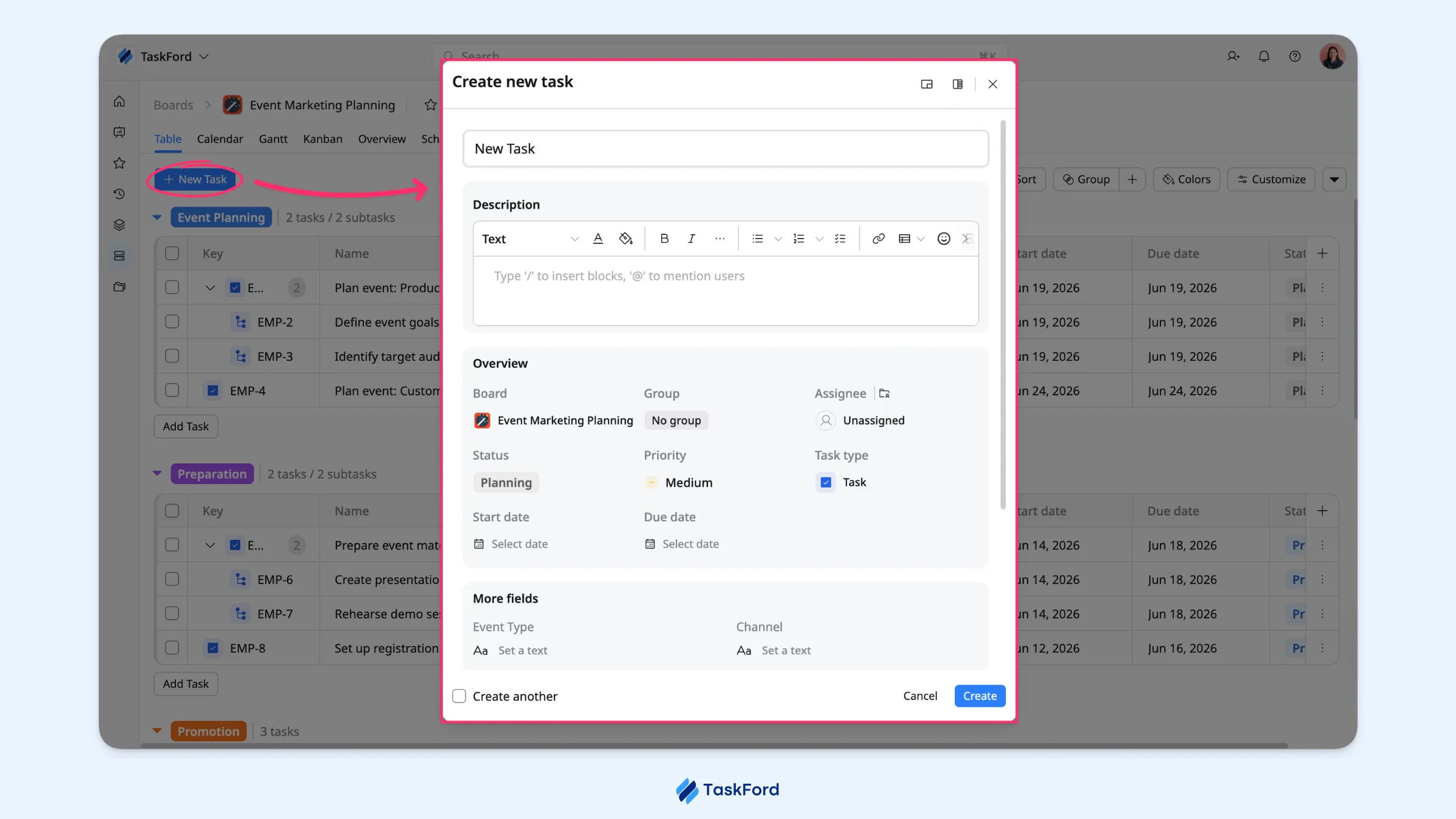
Task: Click the dialog vertical scrollbar
Action: [1003, 314]
